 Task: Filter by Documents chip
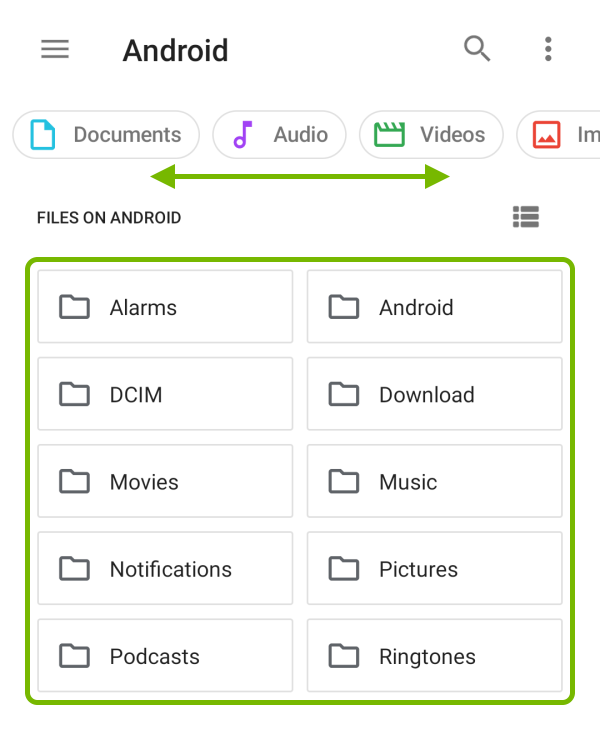click(x=106, y=135)
